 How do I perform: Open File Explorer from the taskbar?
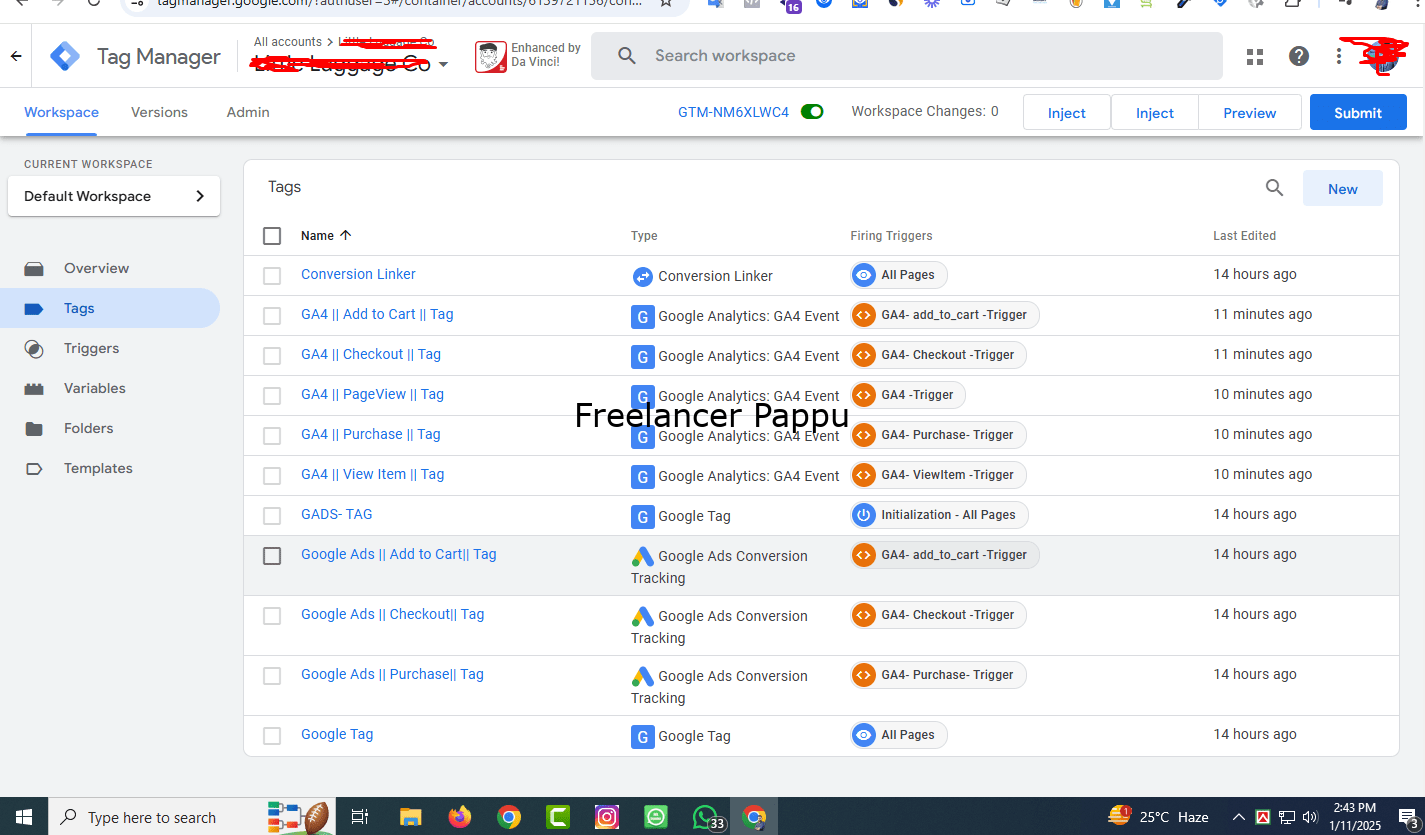tap(411, 817)
